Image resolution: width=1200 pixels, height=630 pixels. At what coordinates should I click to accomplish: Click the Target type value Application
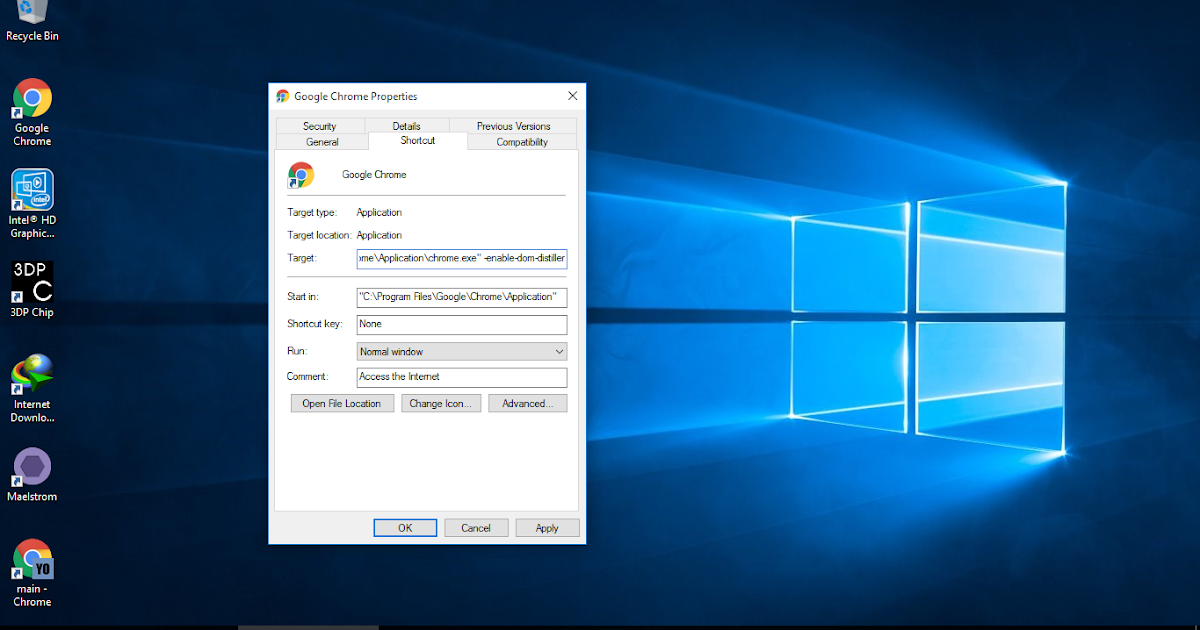[x=379, y=213]
